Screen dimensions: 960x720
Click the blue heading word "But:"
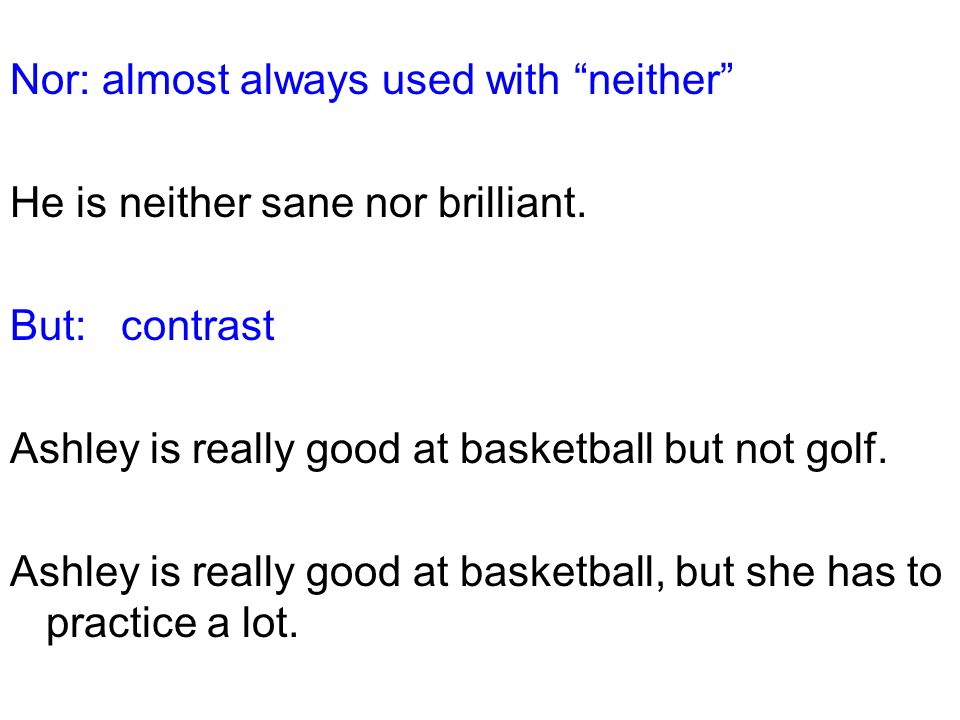coord(48,325)
